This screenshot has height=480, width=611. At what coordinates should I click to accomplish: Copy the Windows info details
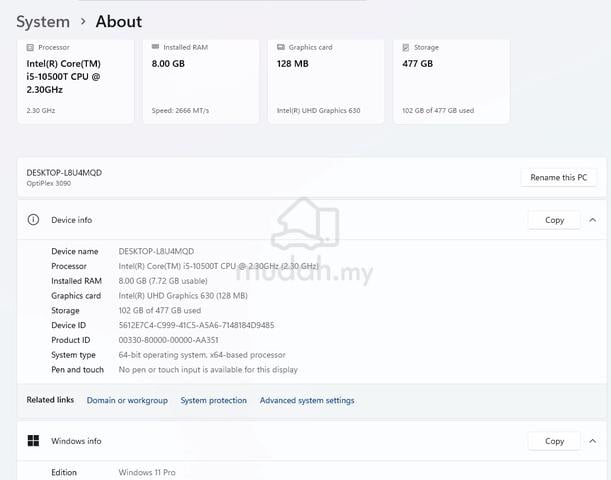(x=554, y=441)
